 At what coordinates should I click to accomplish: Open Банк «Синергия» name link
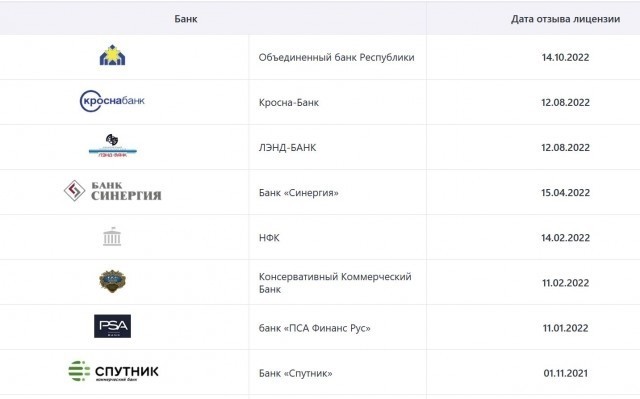pos(298,193)
